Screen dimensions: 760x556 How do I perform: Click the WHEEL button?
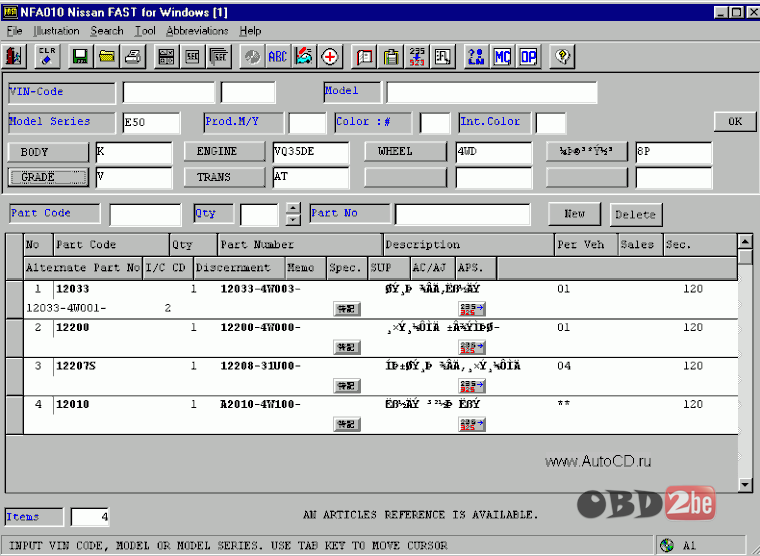pos(405,151)
